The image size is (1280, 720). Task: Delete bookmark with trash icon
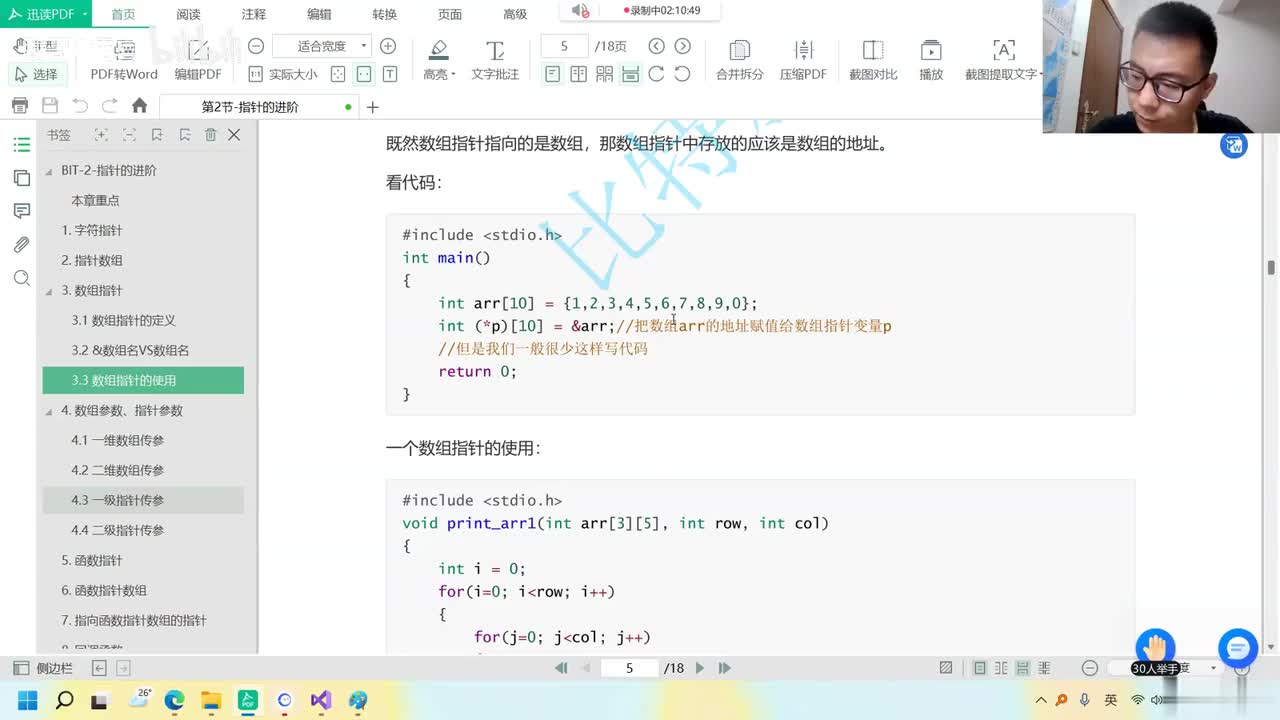pyautogui.click(x=210, y=135)
